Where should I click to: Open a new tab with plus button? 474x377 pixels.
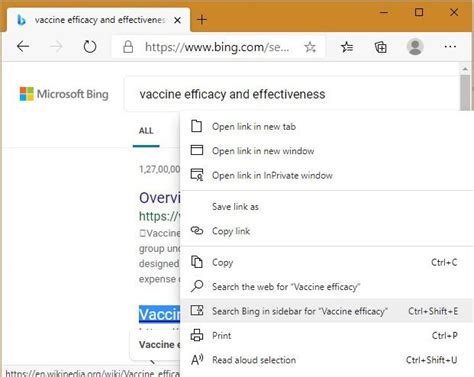coord(202,20)
